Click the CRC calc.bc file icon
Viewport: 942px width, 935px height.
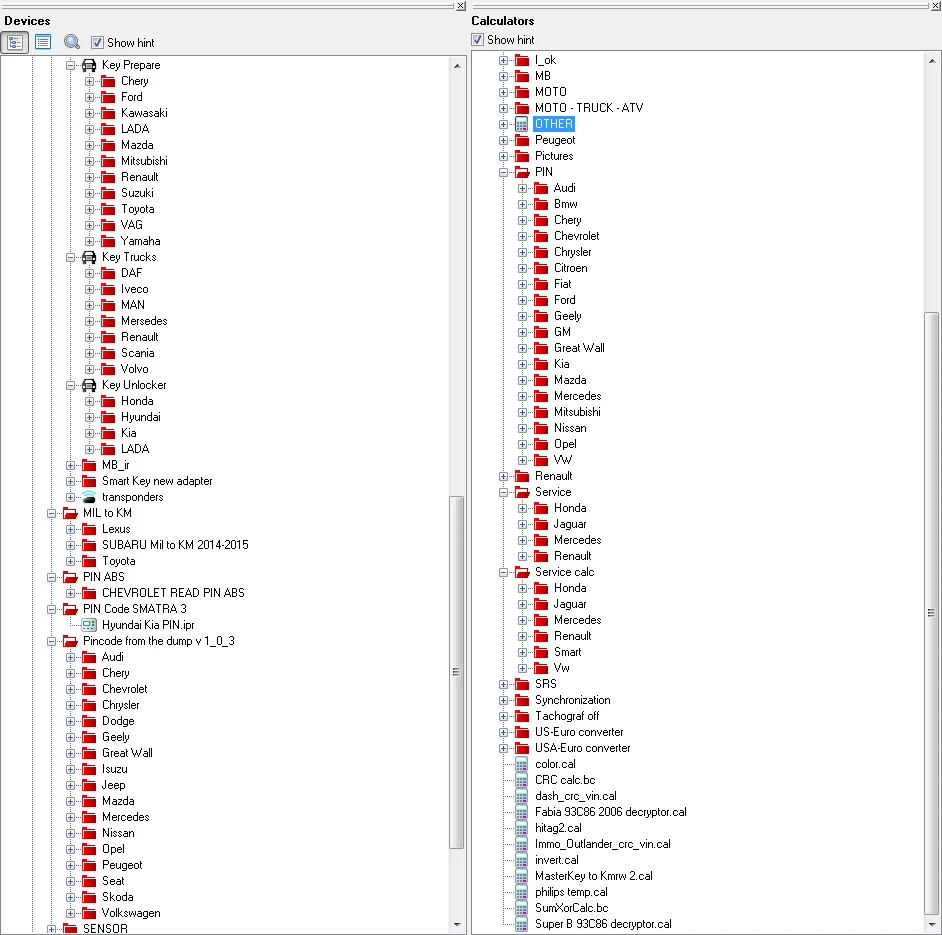(x=521, y=781)
